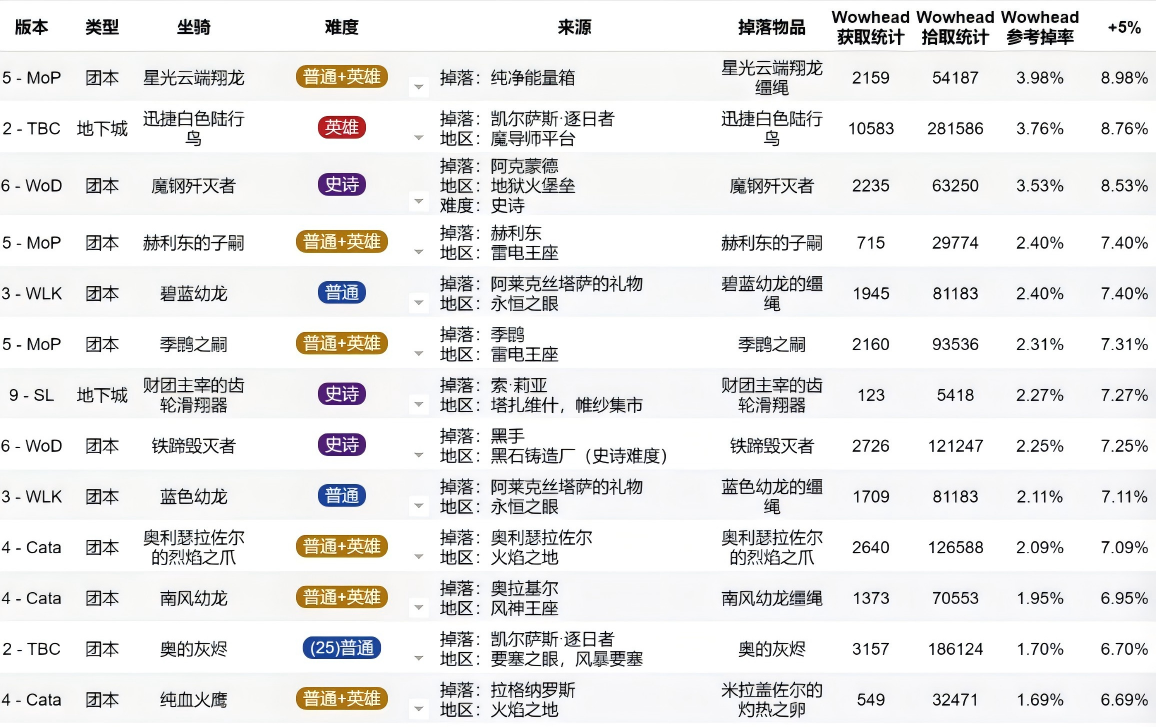Select the 迅捷白色陆行鸟 mount name cell
Image resolution: width=1156 pixels, height=727 pixels.
pyautogui.click(x=193, y=128)
